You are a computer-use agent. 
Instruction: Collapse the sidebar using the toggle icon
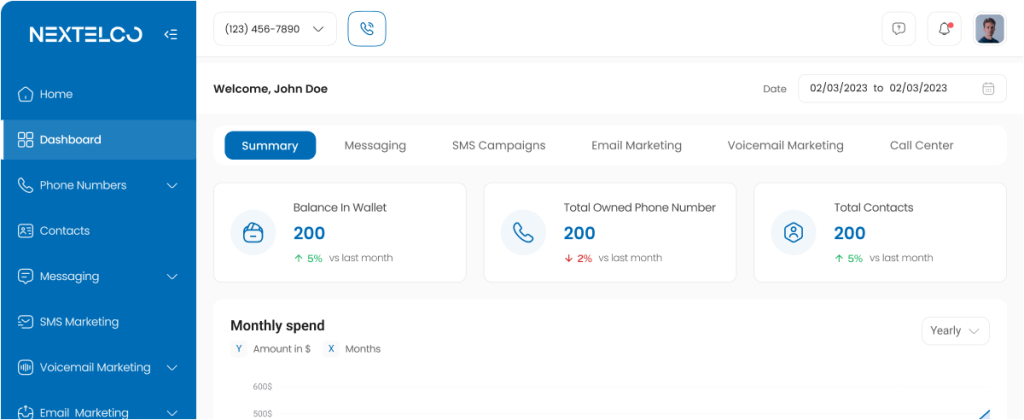pyautogui.click(x=171, y=35)
